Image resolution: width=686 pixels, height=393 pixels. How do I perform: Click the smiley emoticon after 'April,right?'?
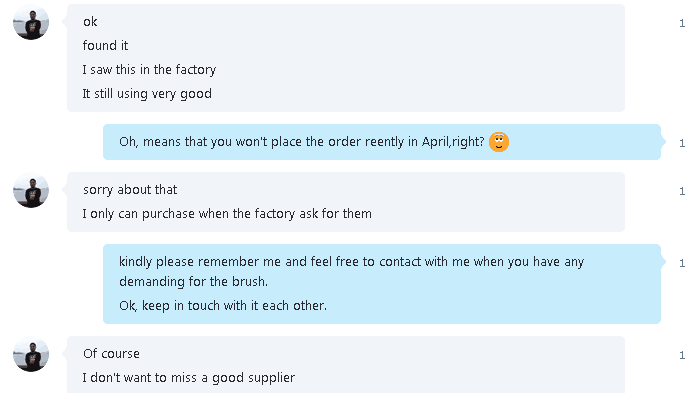[x=499, y=142]
